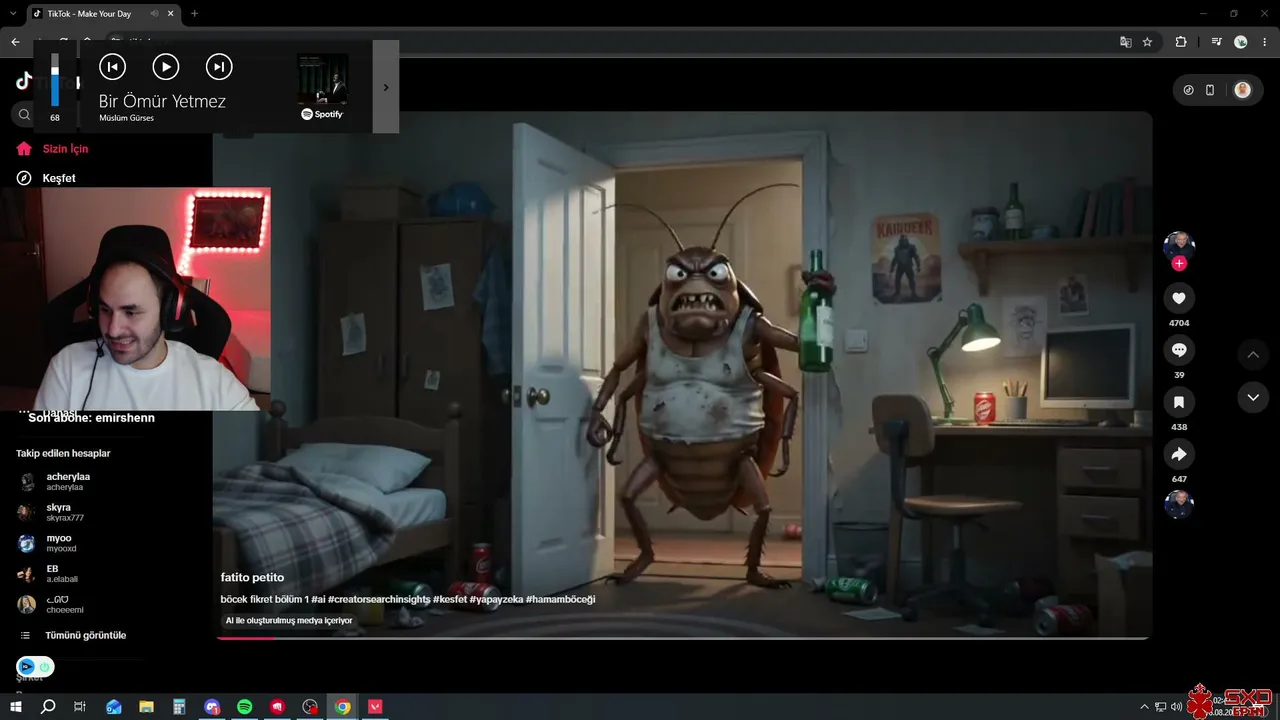
Task: Open the Windows Start menu
Action: point(16,707)
